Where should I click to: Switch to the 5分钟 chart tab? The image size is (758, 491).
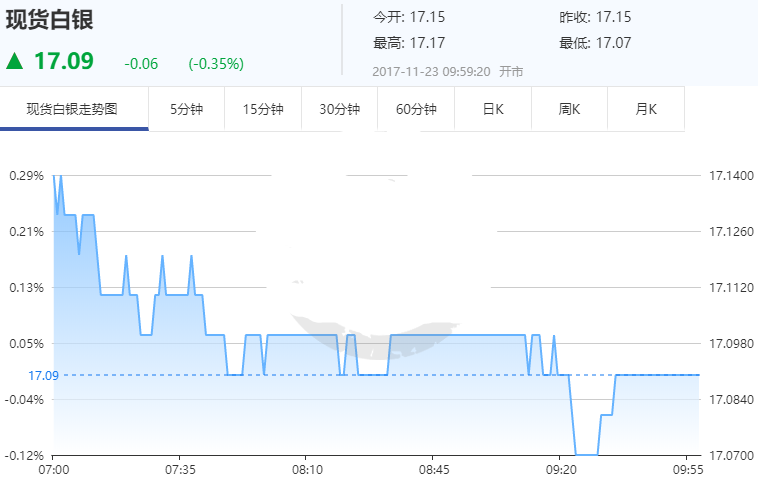click(186, 109)
